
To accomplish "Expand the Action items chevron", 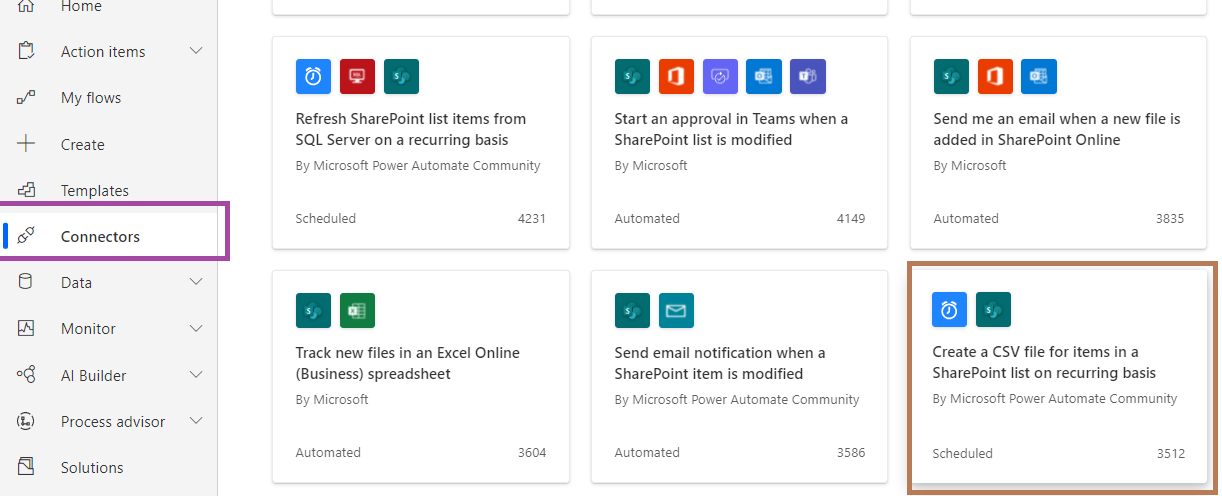I will pyautogui.click(x=196, y=51).
